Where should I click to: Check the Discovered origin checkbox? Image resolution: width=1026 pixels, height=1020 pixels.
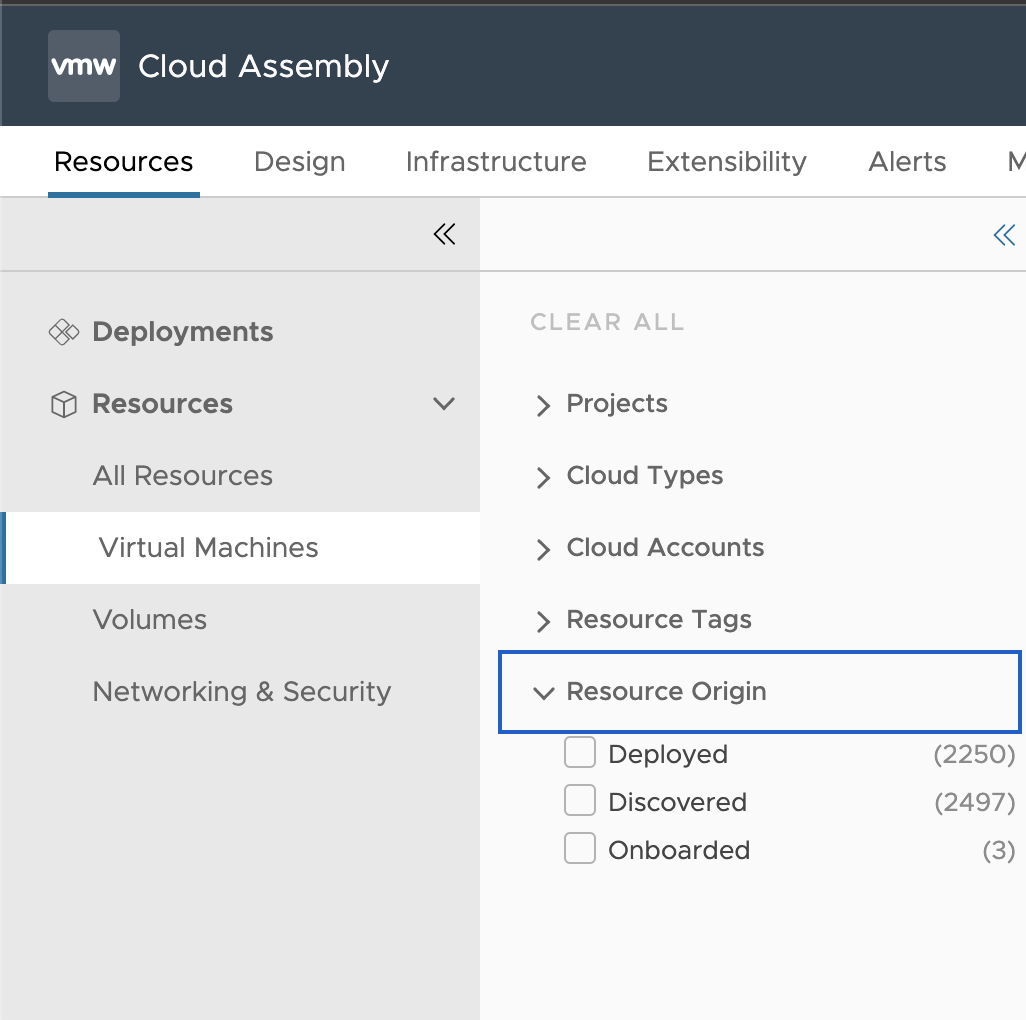580,800
